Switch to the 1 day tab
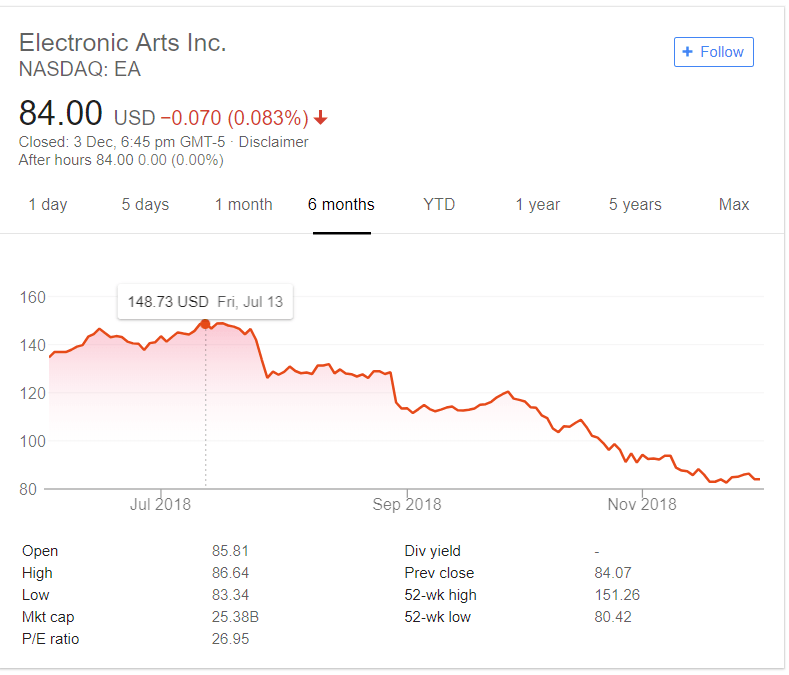Viewport: 789px width, 675px height. [48, 205]
